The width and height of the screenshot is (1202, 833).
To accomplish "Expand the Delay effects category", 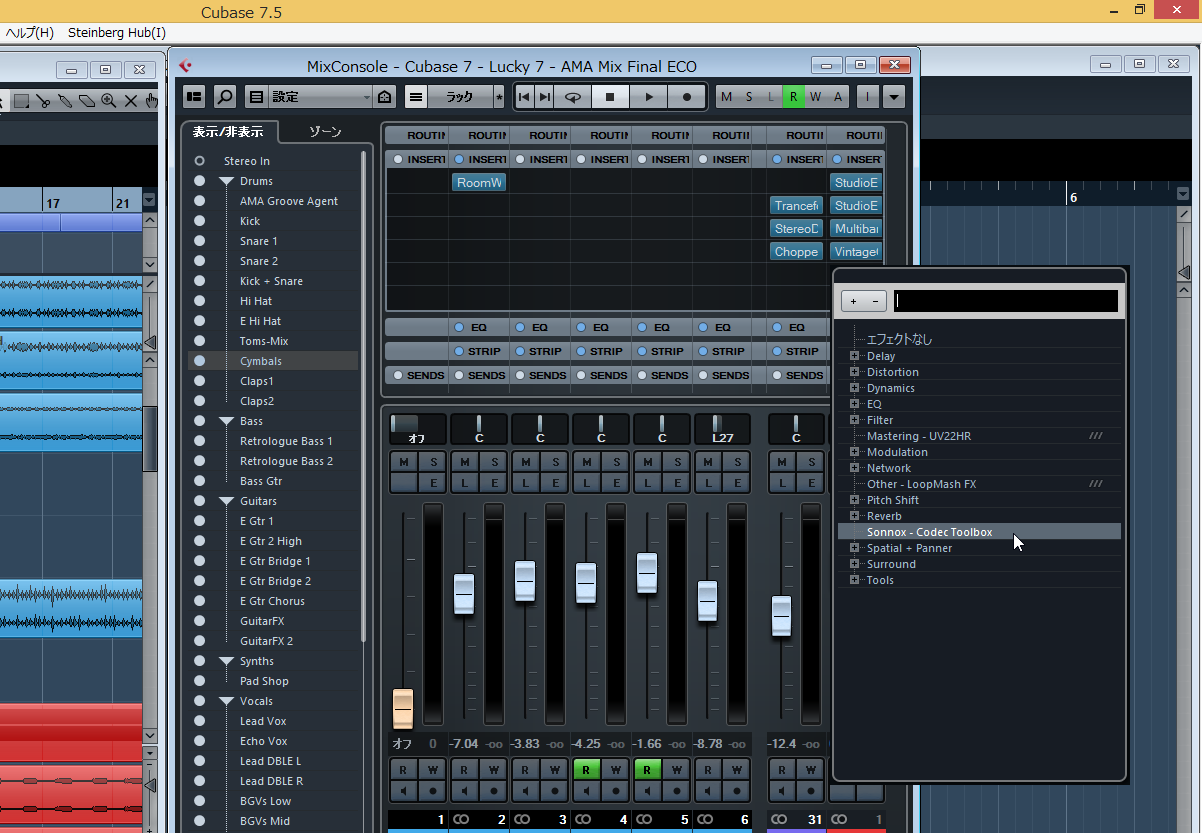I will 855,356.
